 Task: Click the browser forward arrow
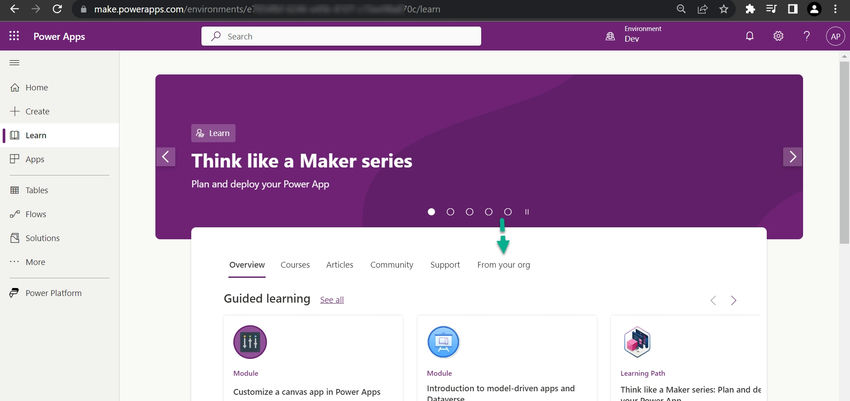pyautogui.click(x=36, y=9)
